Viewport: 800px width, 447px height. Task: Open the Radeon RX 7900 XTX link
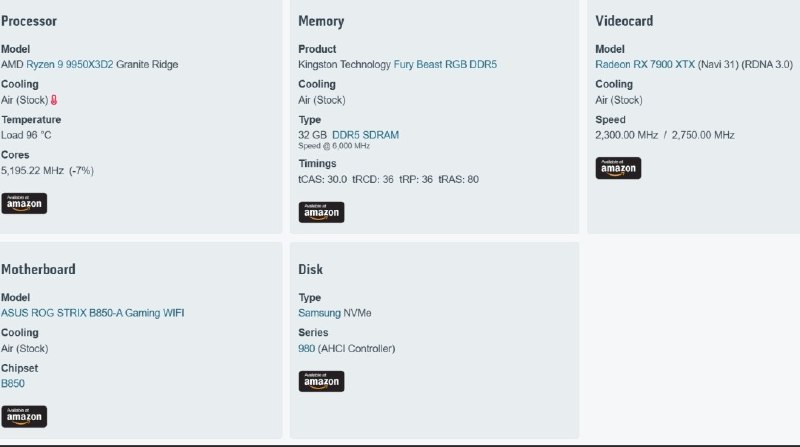[x=645, y=64]
